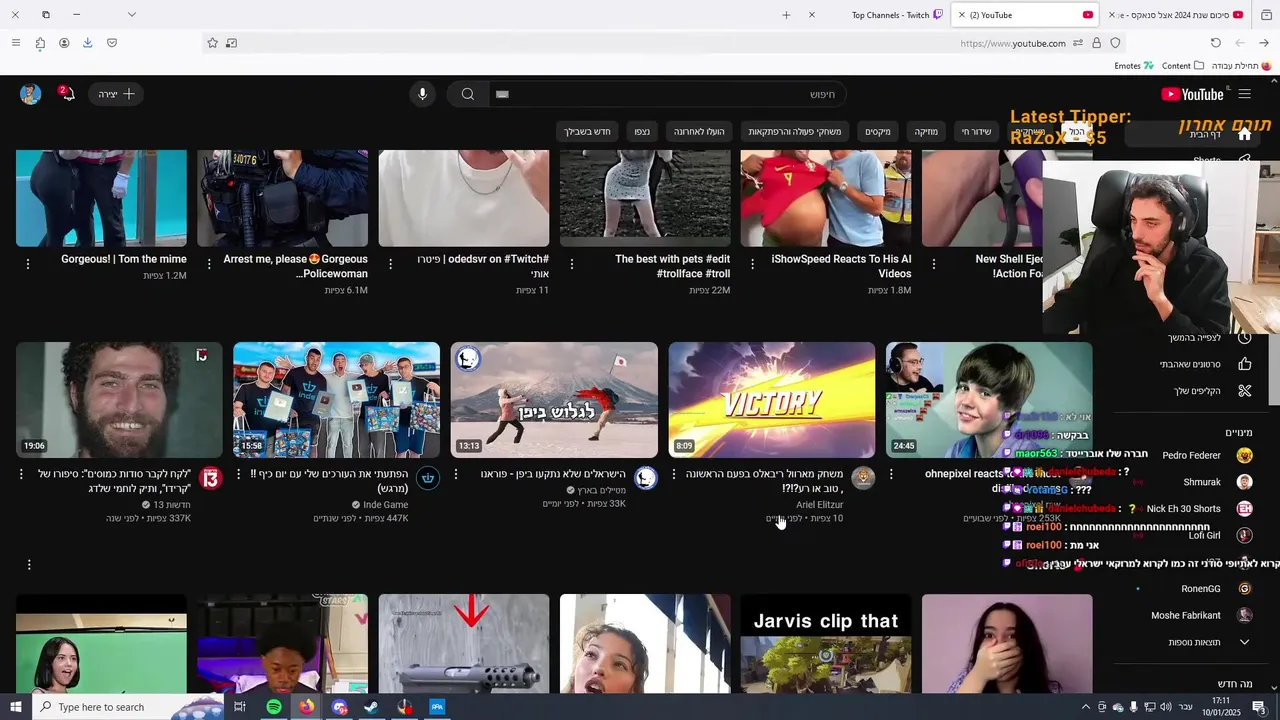Select the 'מוזיקה' filter chip
This screenshot has width=1280, height=720.
(x=926, y=131)
